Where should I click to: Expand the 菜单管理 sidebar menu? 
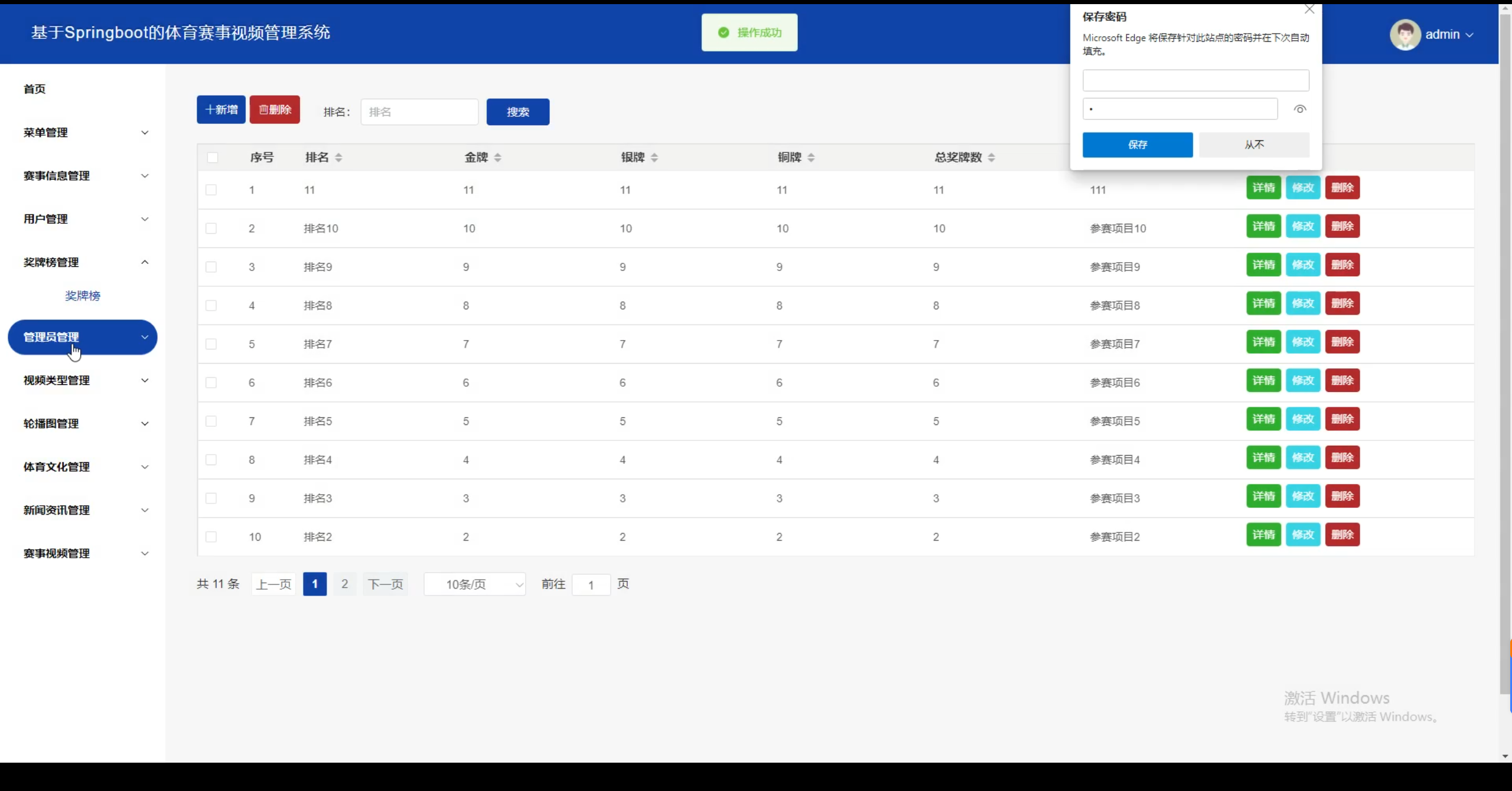click(x=83, y=133)
